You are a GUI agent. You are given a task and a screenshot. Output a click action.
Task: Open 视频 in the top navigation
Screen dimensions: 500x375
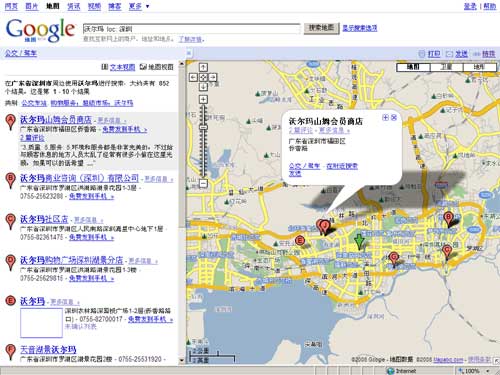tap(94, 6)
